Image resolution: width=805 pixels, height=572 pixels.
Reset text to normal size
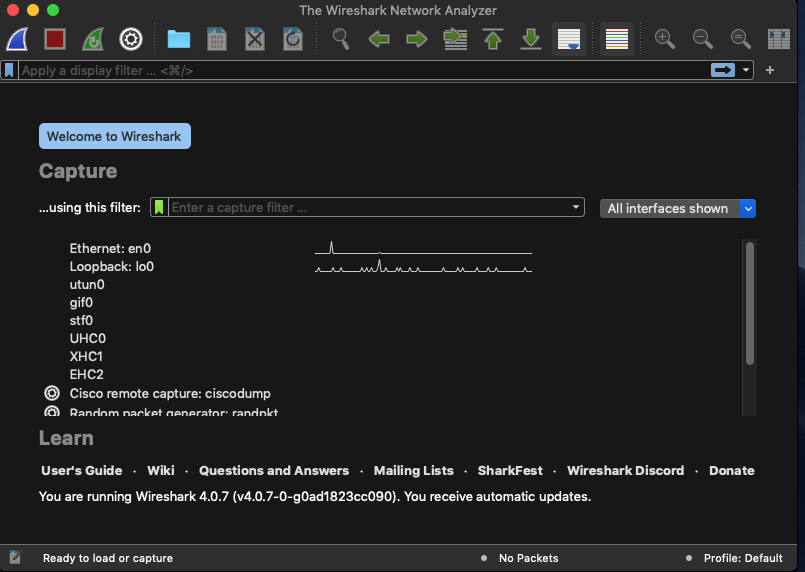point(741,39)
